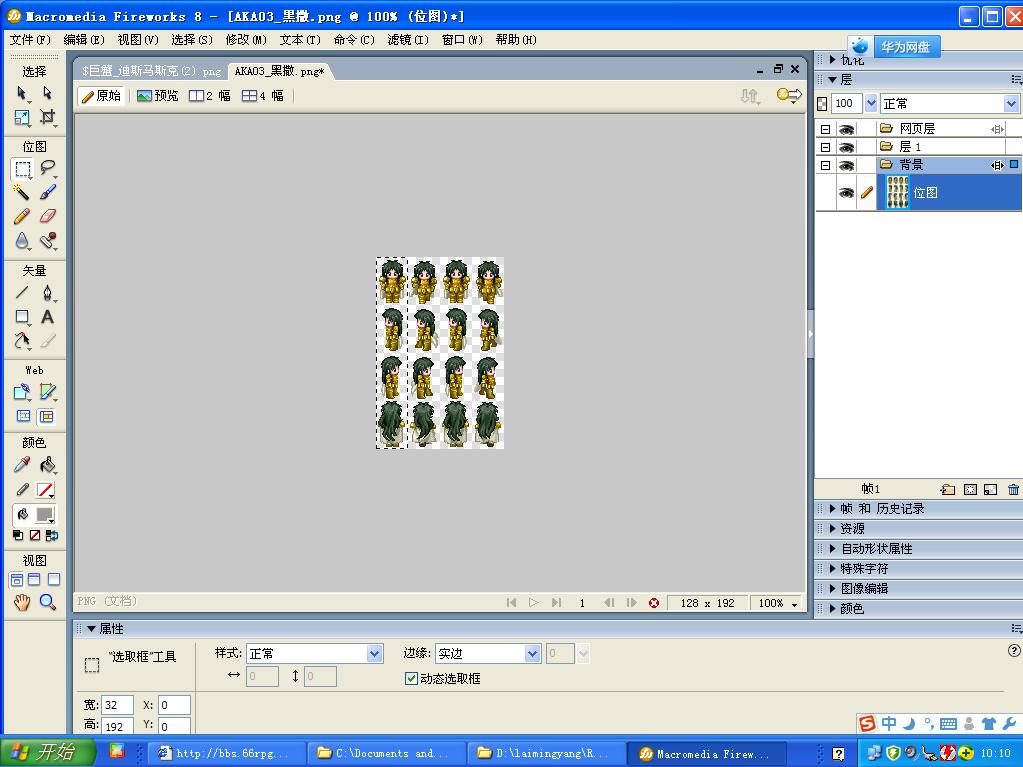This screenshot has width=1023, height=767.
Task: Activate the Hand tool
Action: pyautogui.click(x=22, y=602)
